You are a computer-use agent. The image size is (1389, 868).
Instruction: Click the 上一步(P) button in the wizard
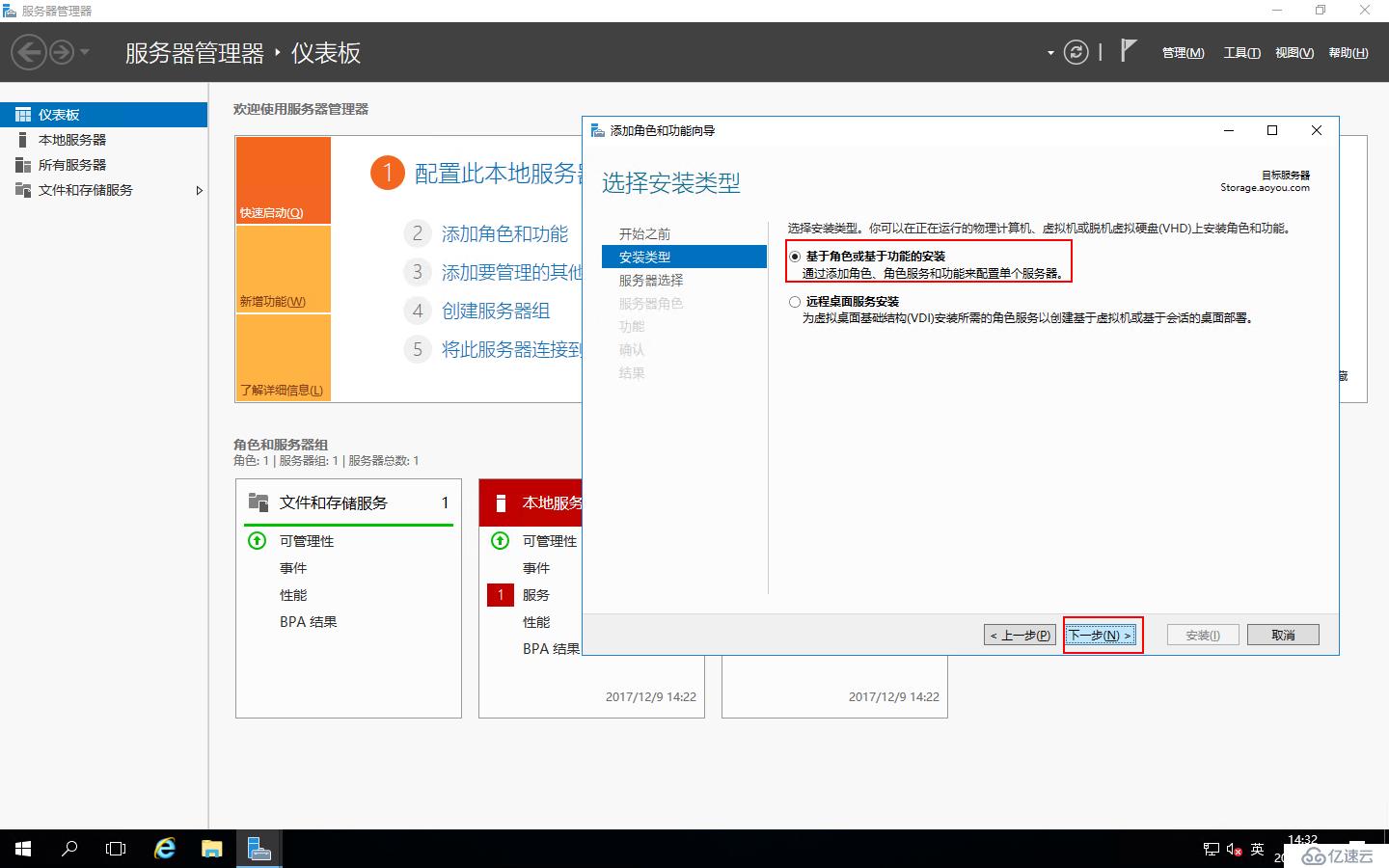pos(1020,635)
